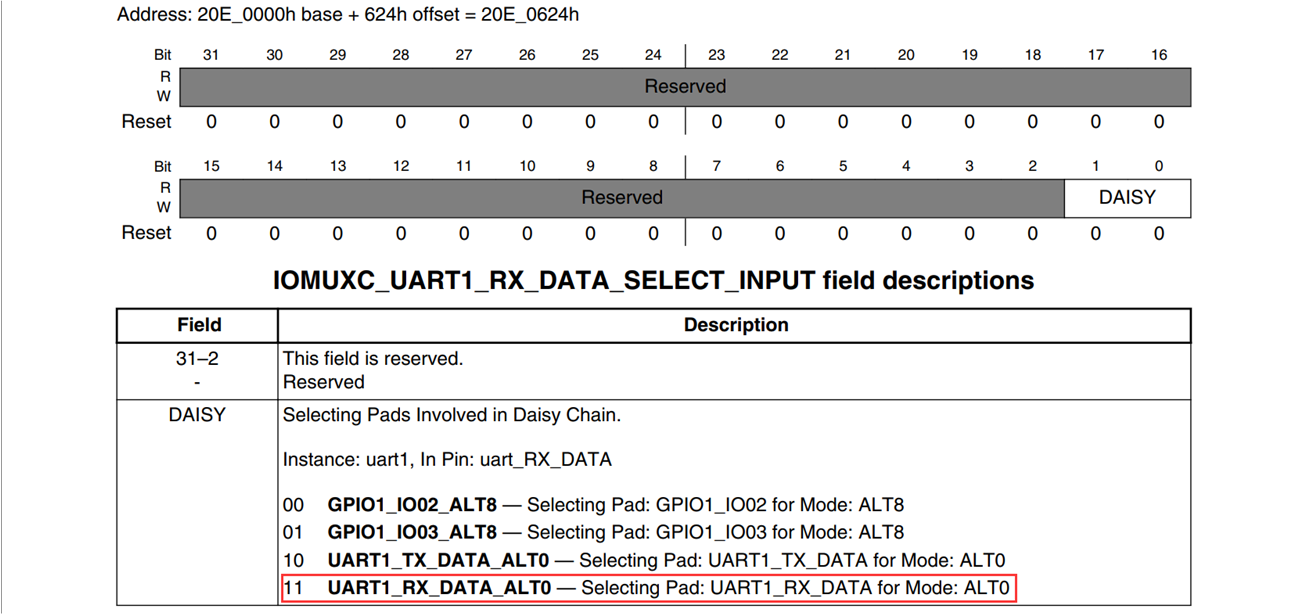Click the "This field is reserved." text
This screenshot has width=1303, height=614.
[373, 358]
